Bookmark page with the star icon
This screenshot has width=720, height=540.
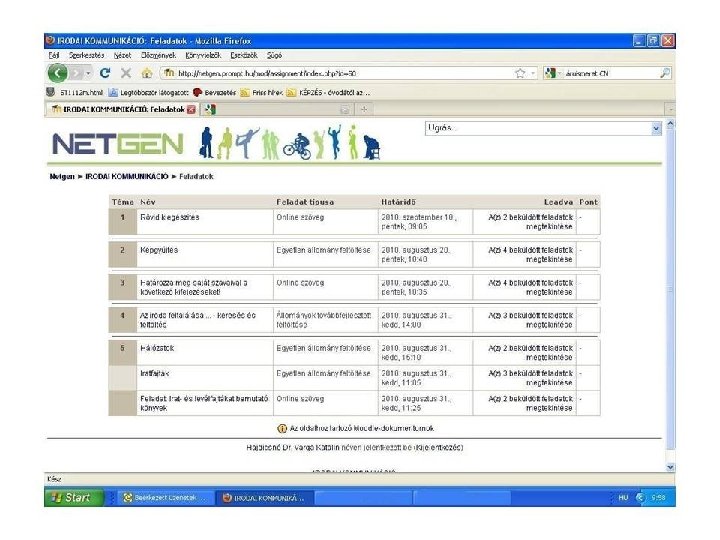point(520,73)
